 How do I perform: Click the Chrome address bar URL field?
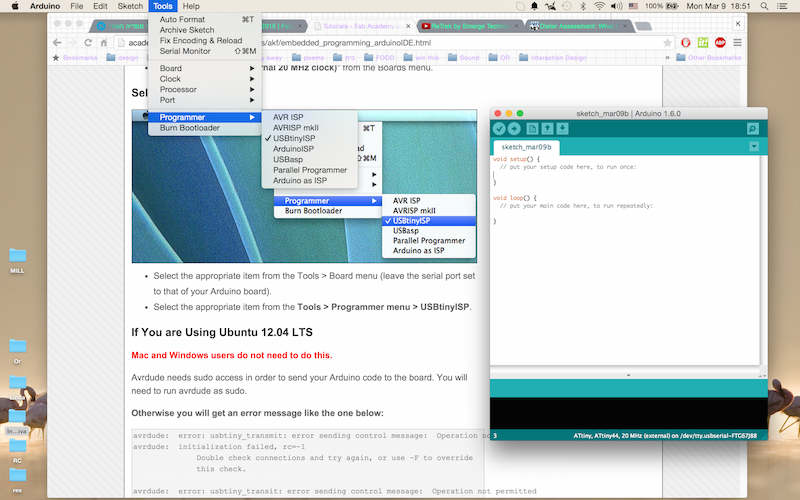tap(394, 43)
